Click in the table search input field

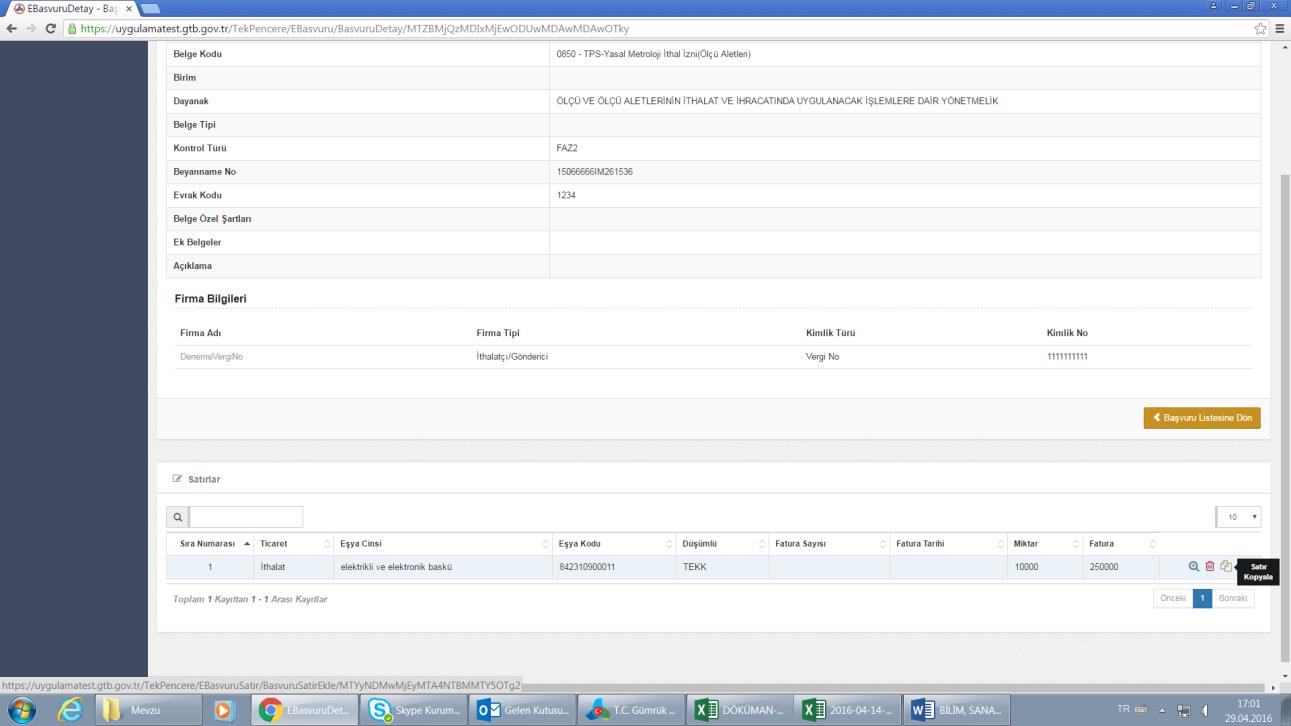pos(246,517)
